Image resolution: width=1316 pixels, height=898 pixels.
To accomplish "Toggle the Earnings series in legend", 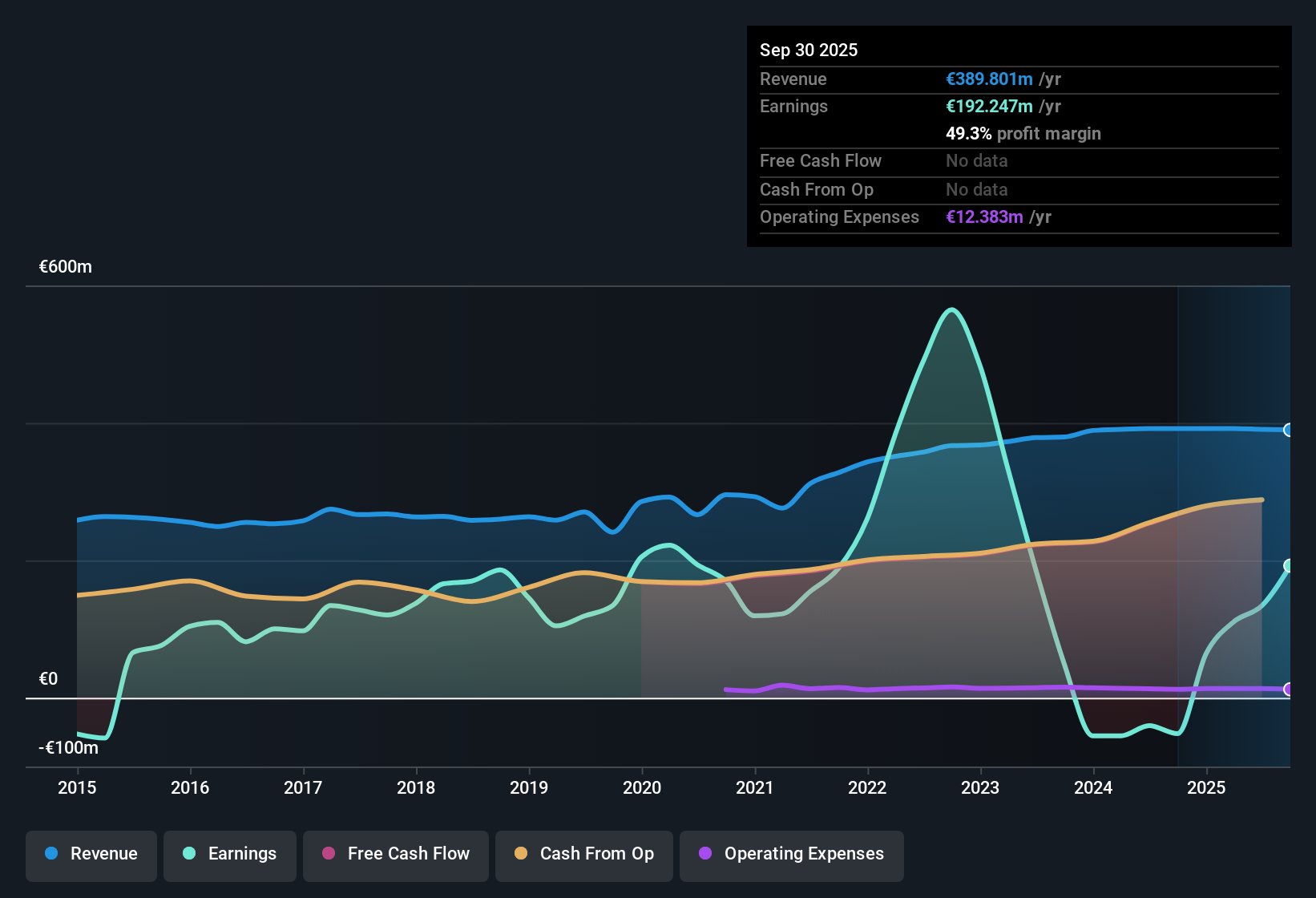I will (230, 854).
